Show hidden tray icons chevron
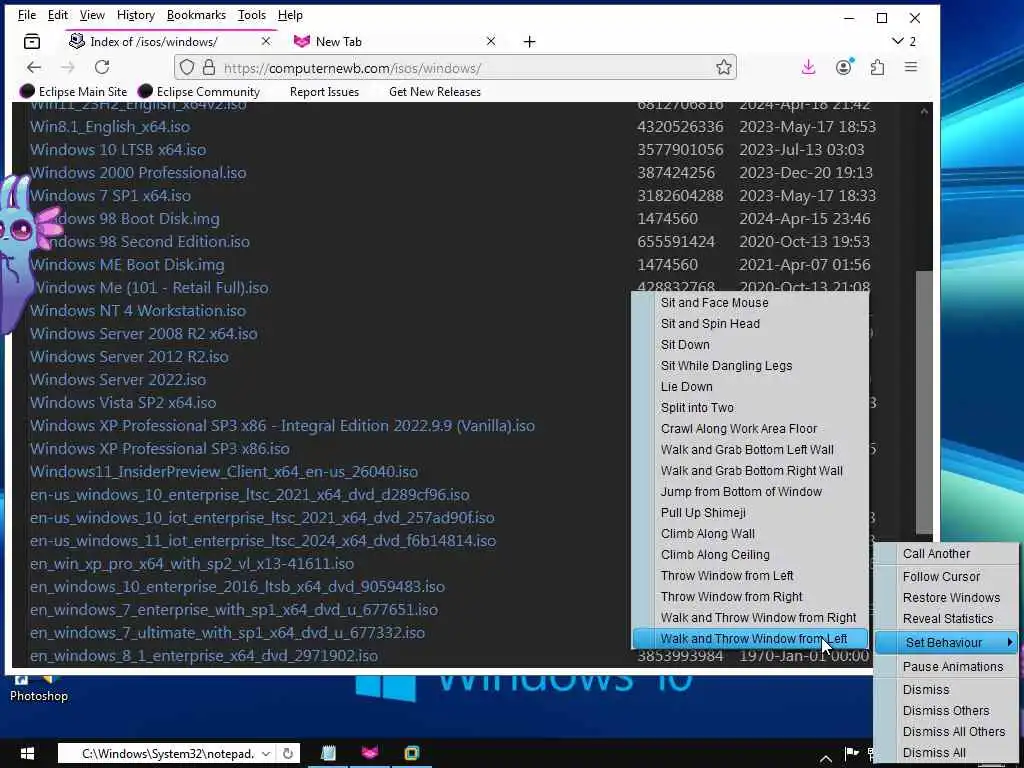 point(826,758)
